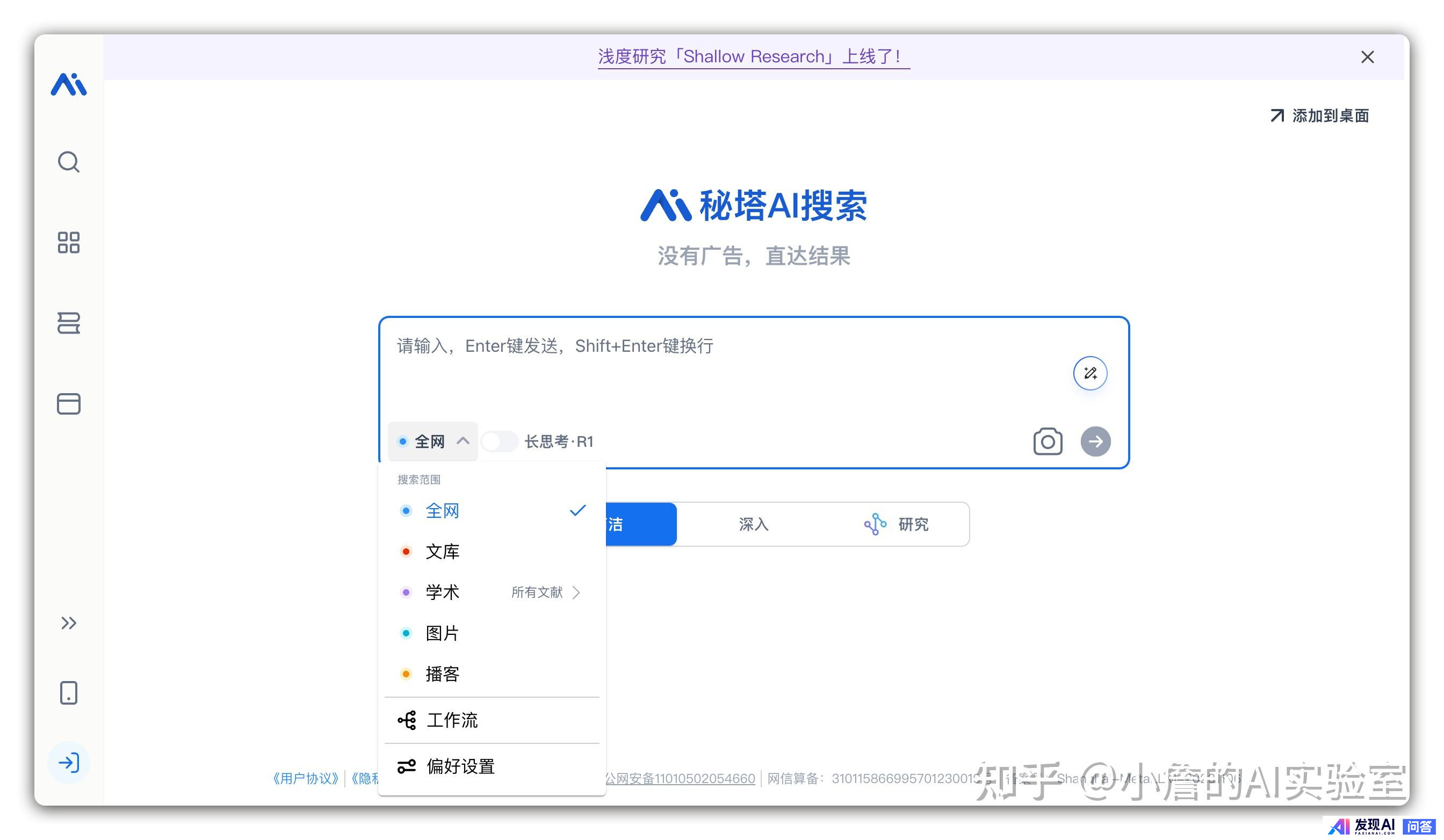Click the camera image upload icon
This screenshot has height=840, width=1444.
click(1048, 442)
